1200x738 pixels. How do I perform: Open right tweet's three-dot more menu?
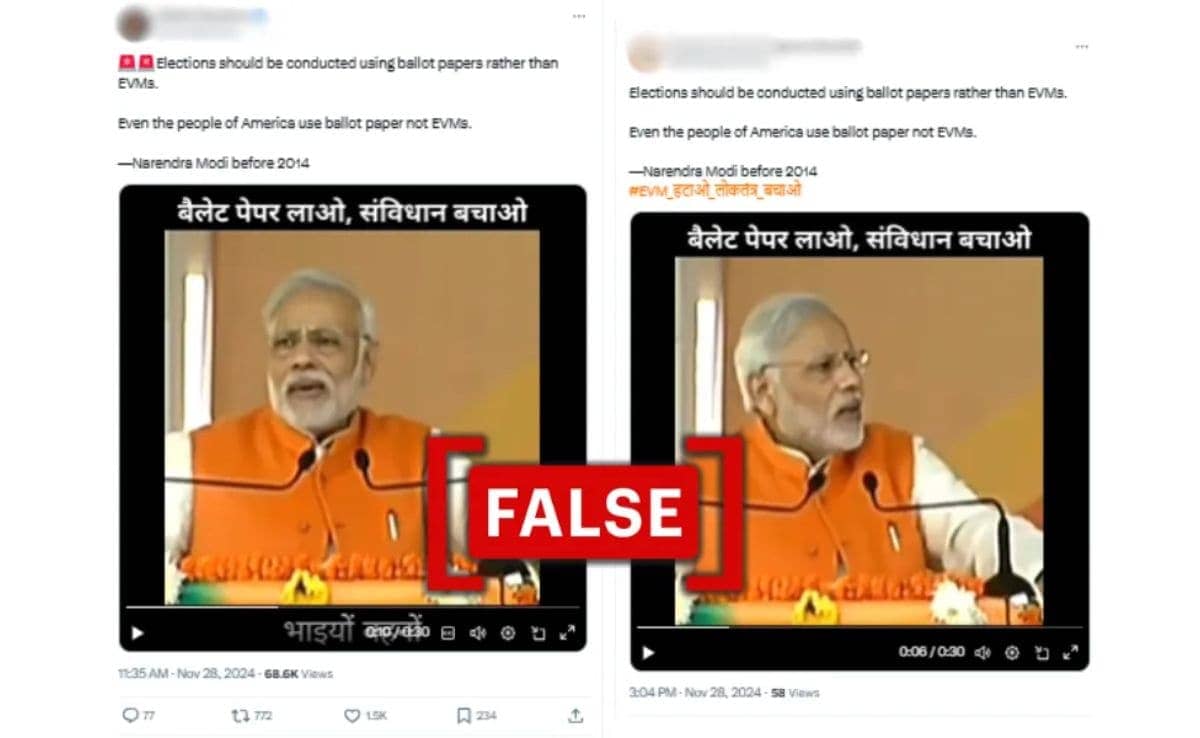click(x=1079, y=46)
